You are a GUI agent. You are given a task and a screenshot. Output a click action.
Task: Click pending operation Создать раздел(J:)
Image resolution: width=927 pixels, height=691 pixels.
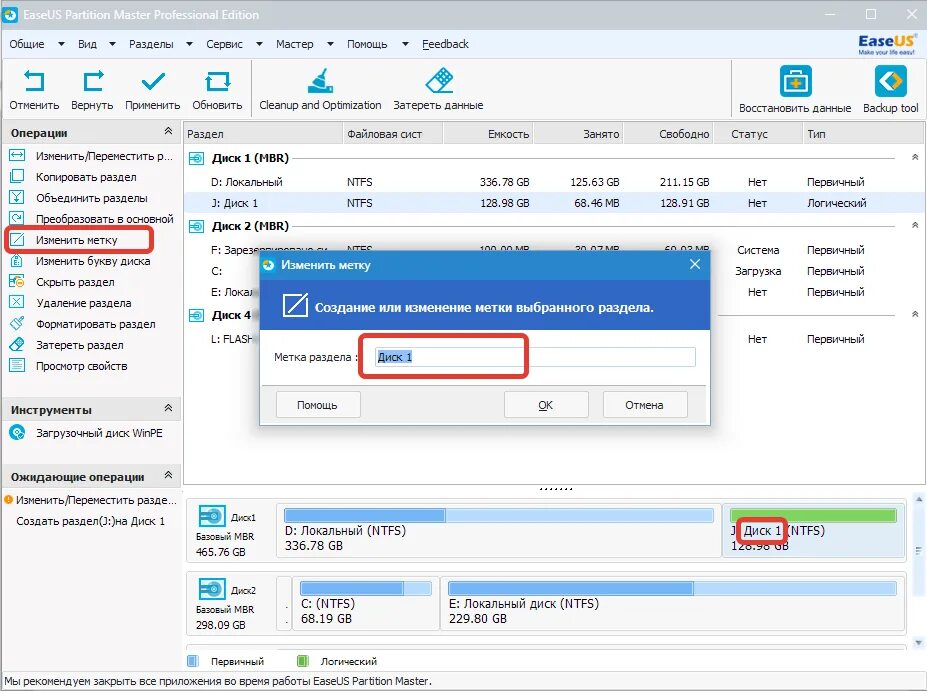click(90, 521)
